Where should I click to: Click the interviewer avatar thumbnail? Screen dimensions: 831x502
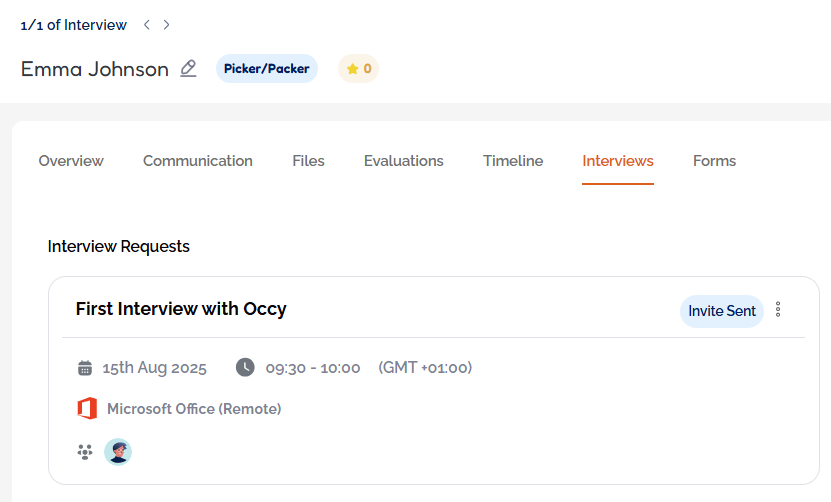point(118,452)
